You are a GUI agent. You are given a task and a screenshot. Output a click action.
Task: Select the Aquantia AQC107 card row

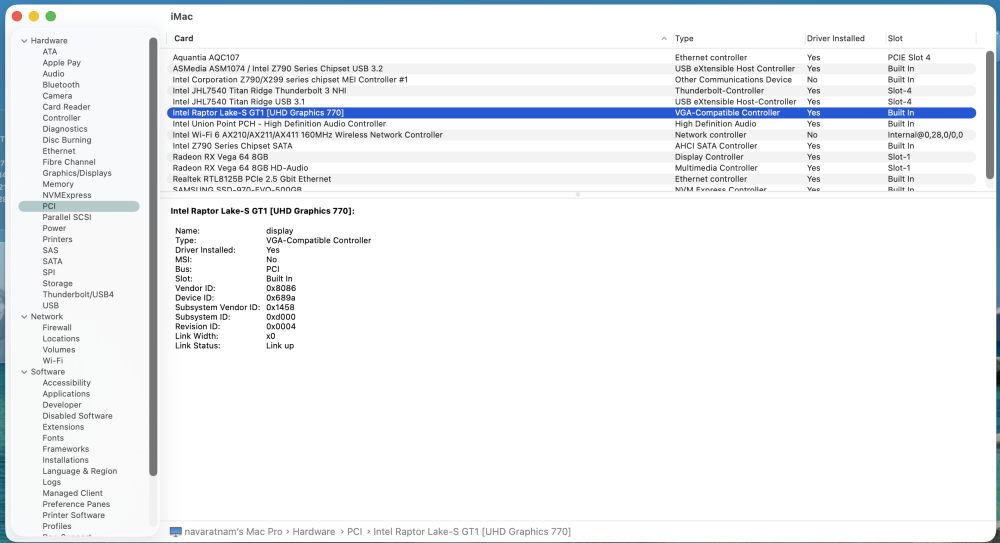coord(571,57)
